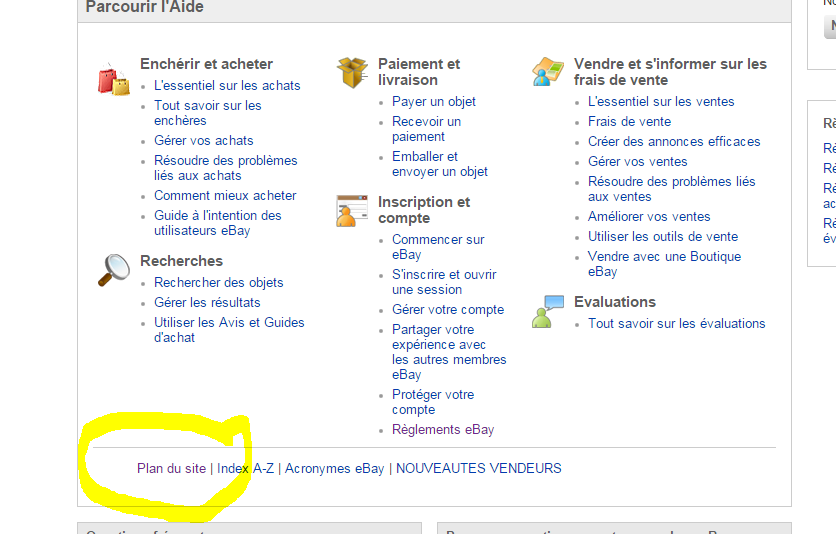The height and width of the screenshot is (534, 836).
Task: Open the Payer un objet help page
Action: point(433,102)
